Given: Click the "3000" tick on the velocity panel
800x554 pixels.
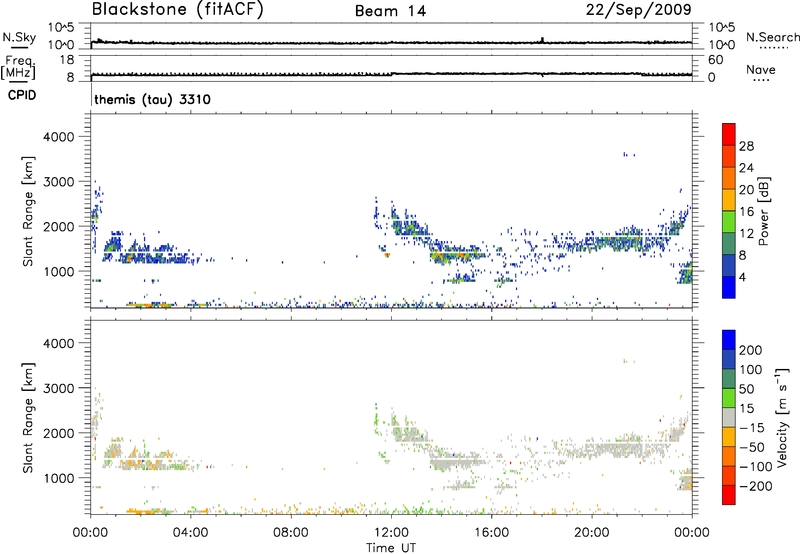Looking at the screenshot, I should pyautogui.click(x=59, y=388).
